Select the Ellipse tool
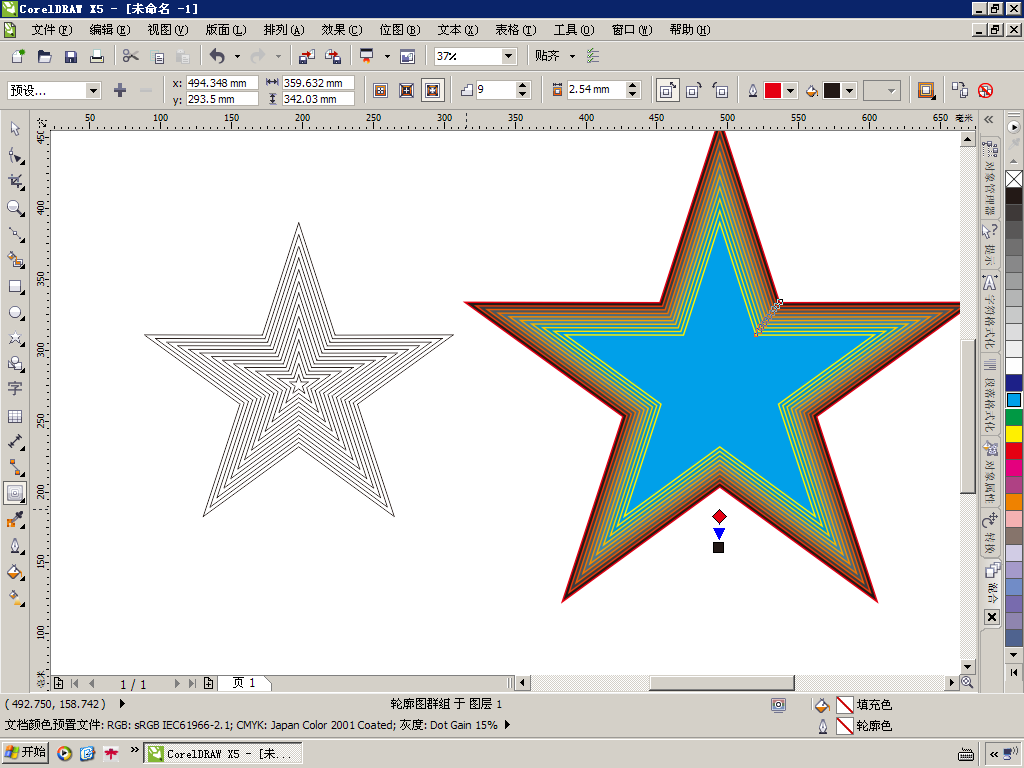The width and height of the screenshot is (1024, 768). coord(15,313)
